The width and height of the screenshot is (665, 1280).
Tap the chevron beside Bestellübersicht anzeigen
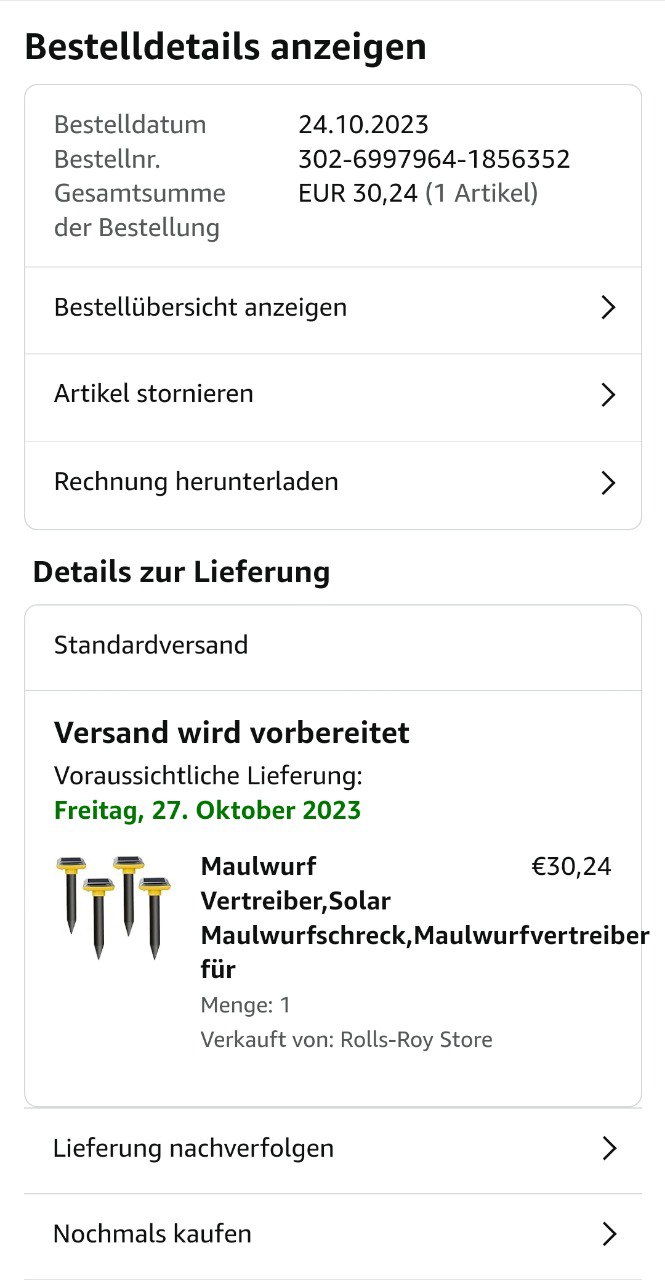(607, 308)
